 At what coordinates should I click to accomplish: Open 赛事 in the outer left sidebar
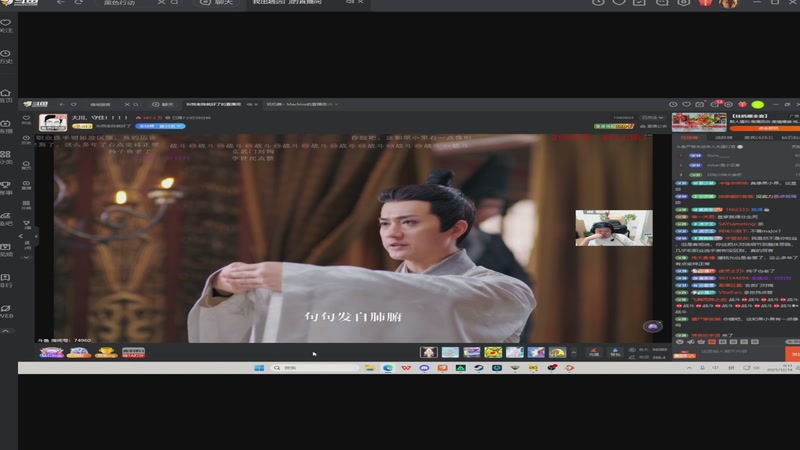click(x=6, y=188)
